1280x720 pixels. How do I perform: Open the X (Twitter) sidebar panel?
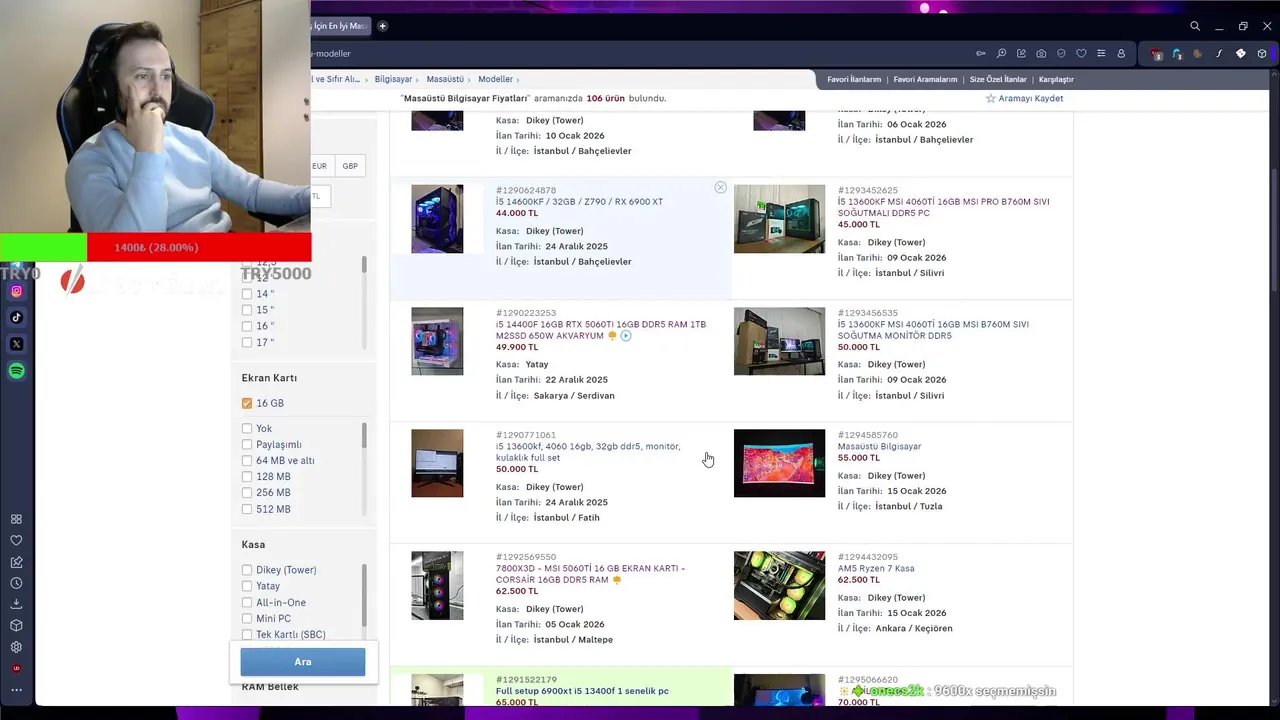click(17, 344)
